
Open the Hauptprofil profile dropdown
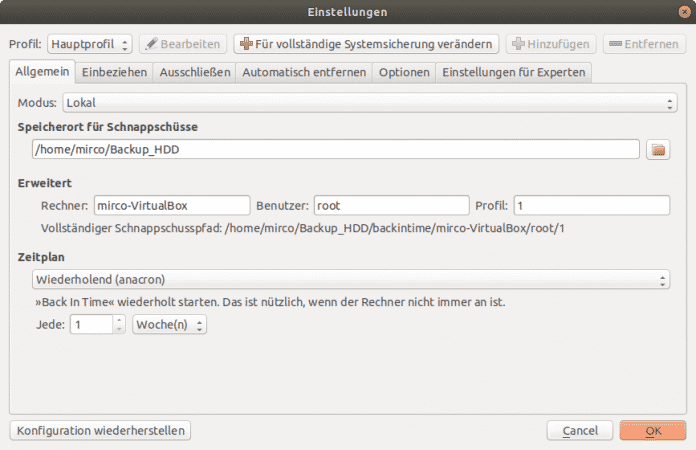click(x=89, y=44)
